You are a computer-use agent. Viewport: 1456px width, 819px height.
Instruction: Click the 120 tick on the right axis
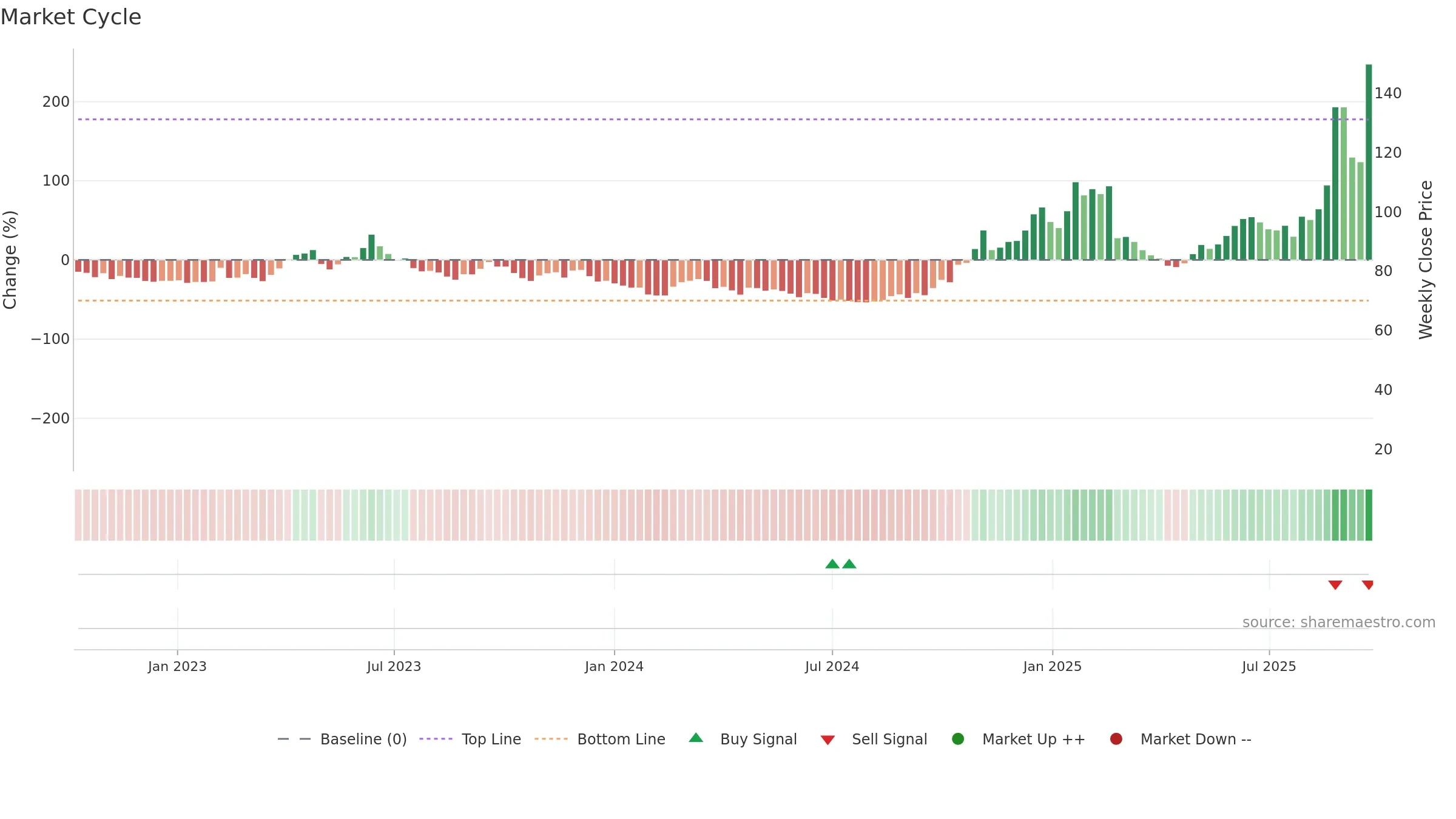pyautogui.click(x=1388, y=152)
